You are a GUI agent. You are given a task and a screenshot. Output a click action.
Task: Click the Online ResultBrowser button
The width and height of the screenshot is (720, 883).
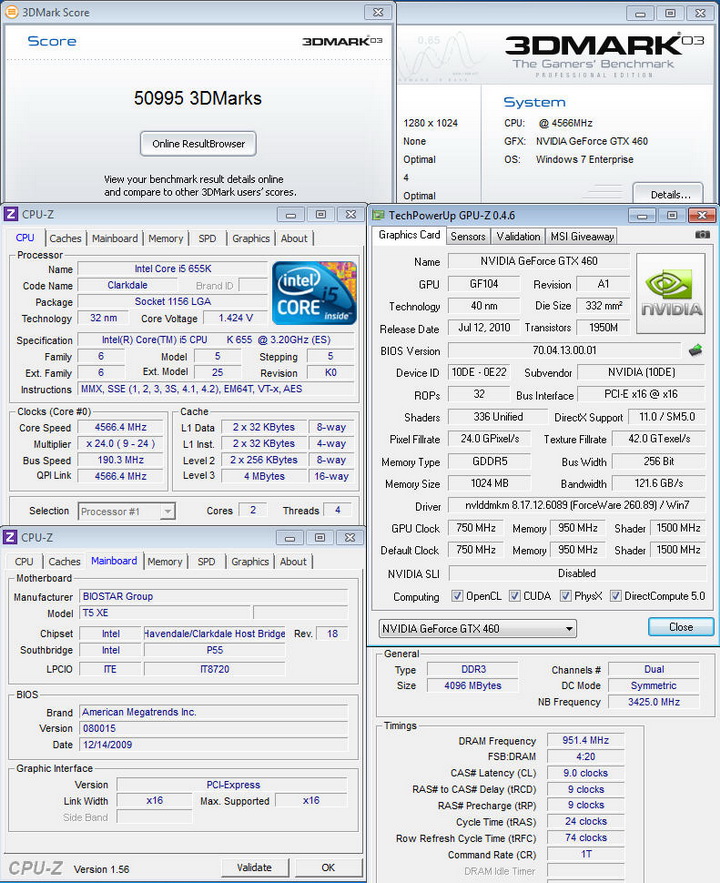click(198, 144)
